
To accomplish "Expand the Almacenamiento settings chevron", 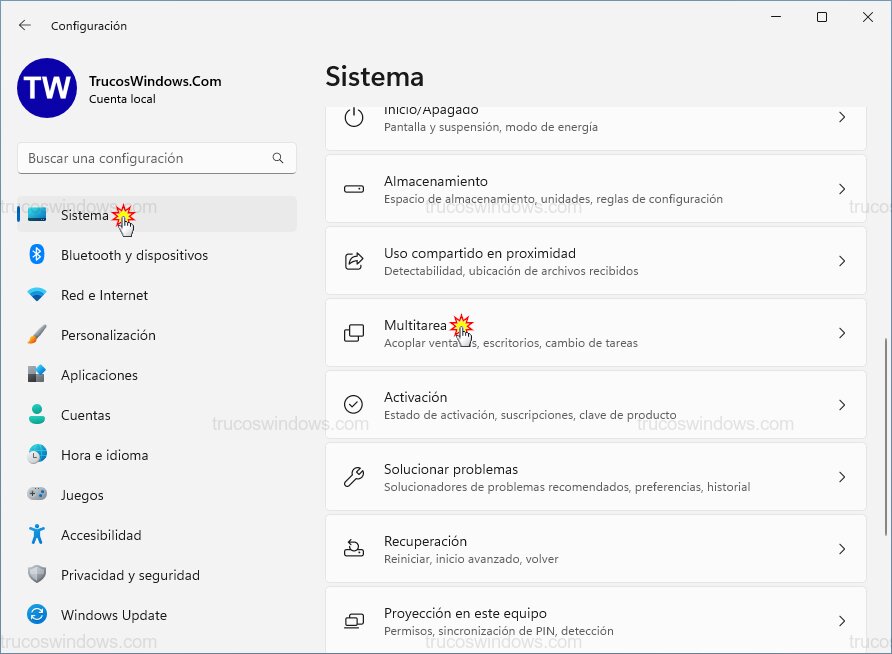I will pos(842,189).
